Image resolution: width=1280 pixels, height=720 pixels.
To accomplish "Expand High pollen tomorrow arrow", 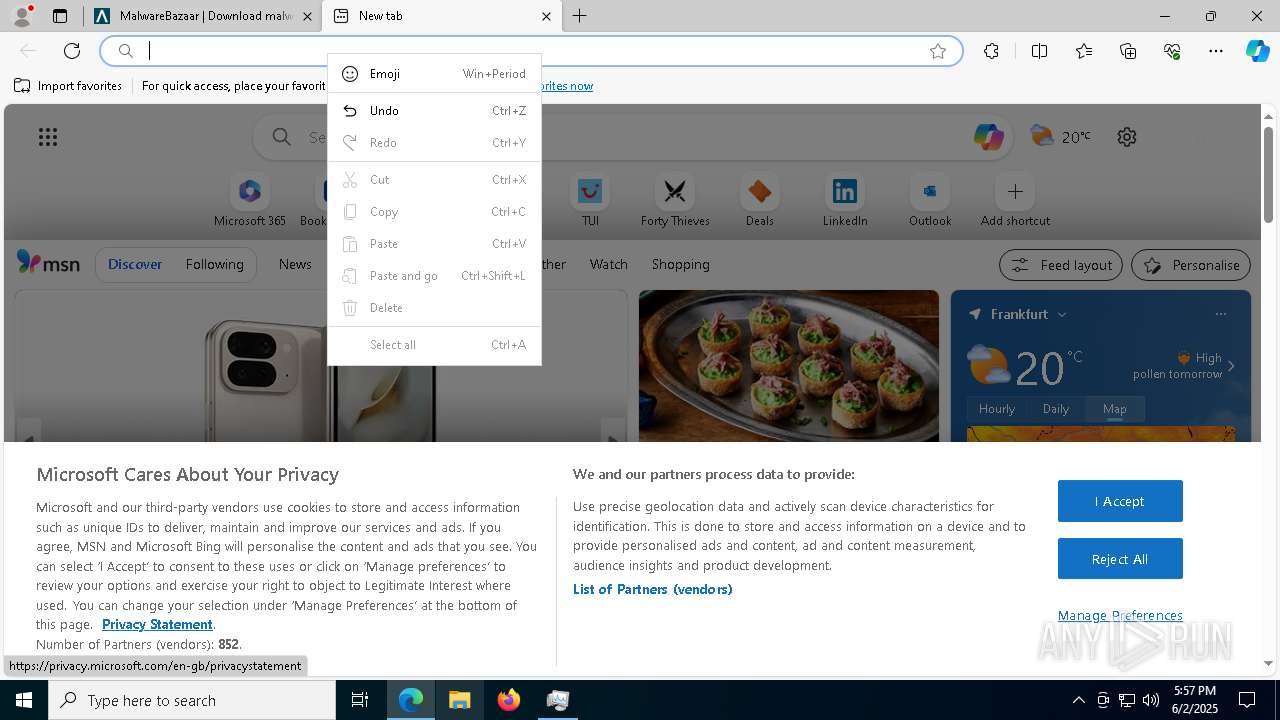I will (x=1231, y=366).
